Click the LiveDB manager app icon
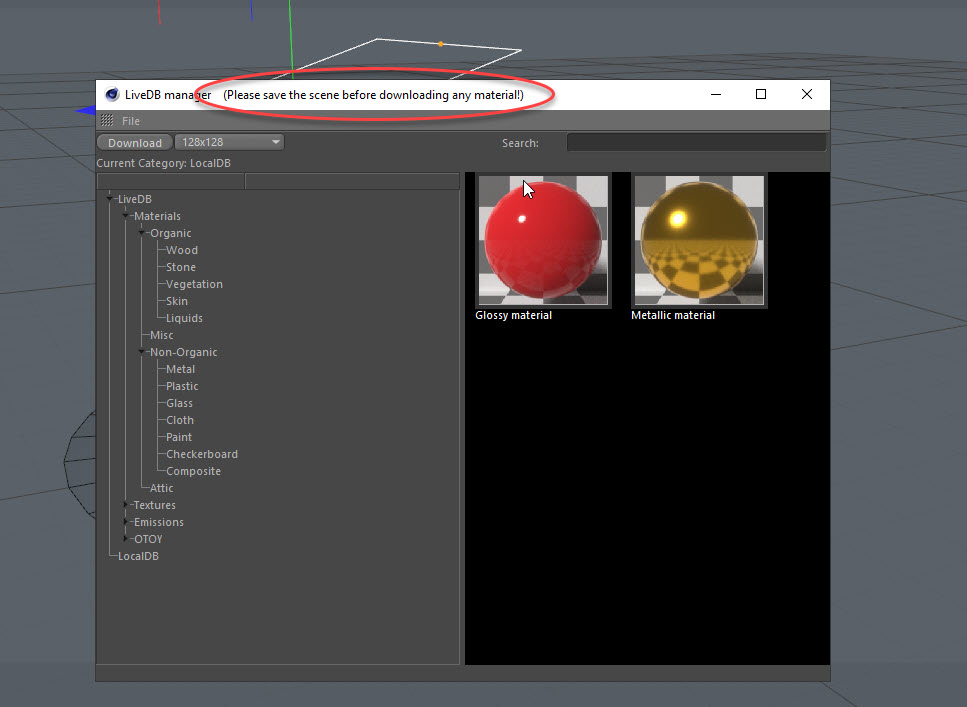Viewport: 967px width, 707px height. (x=112, y=94)
